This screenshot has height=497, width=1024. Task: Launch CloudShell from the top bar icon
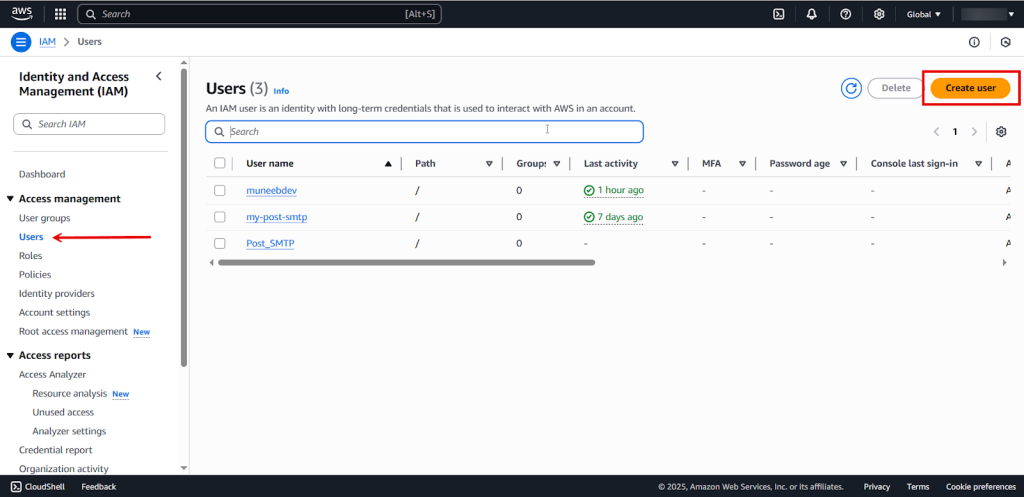tap(778, 14)
